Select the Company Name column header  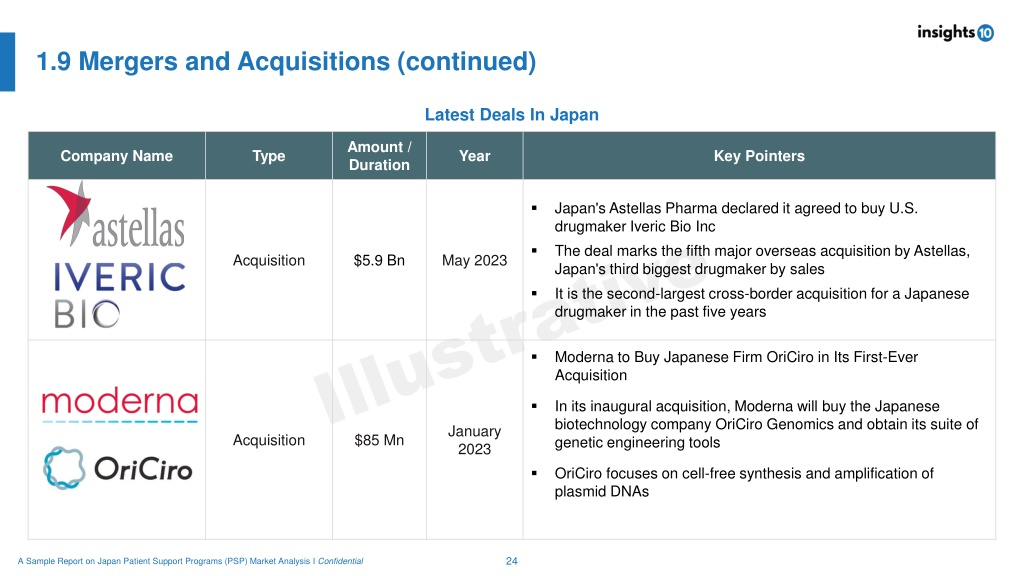(117, 155)
